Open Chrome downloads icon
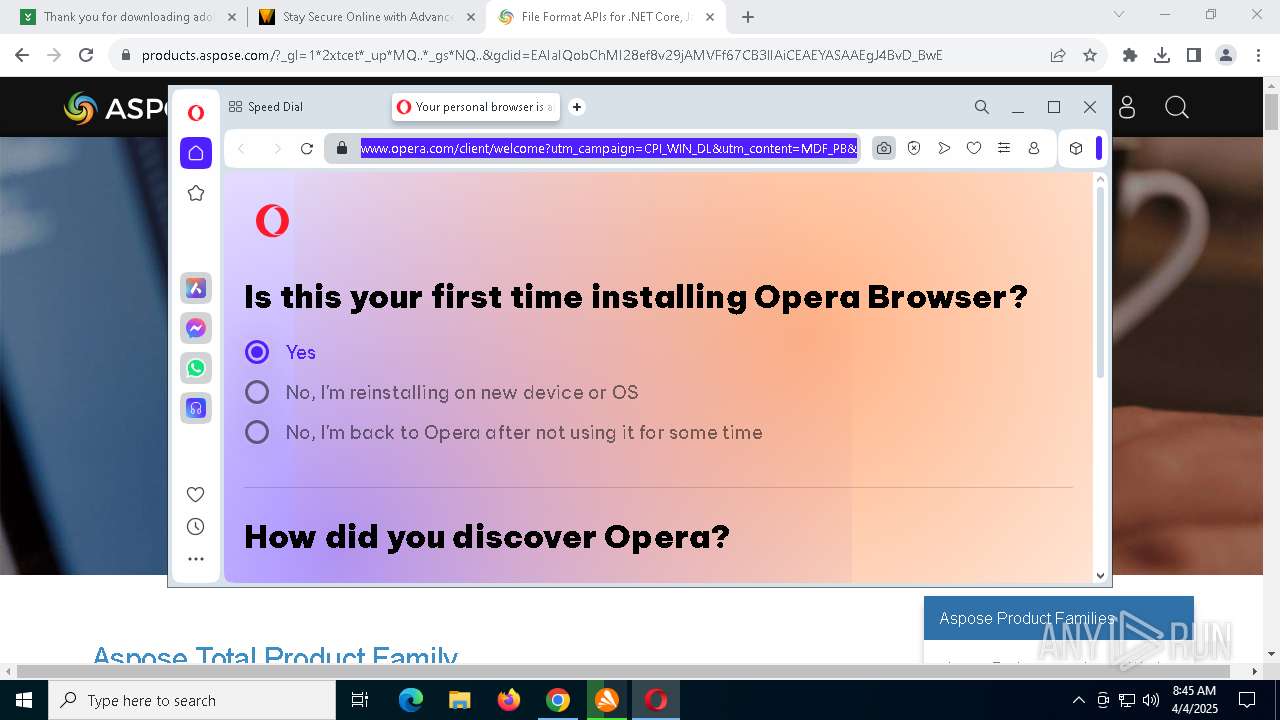 pos(1162,55)
